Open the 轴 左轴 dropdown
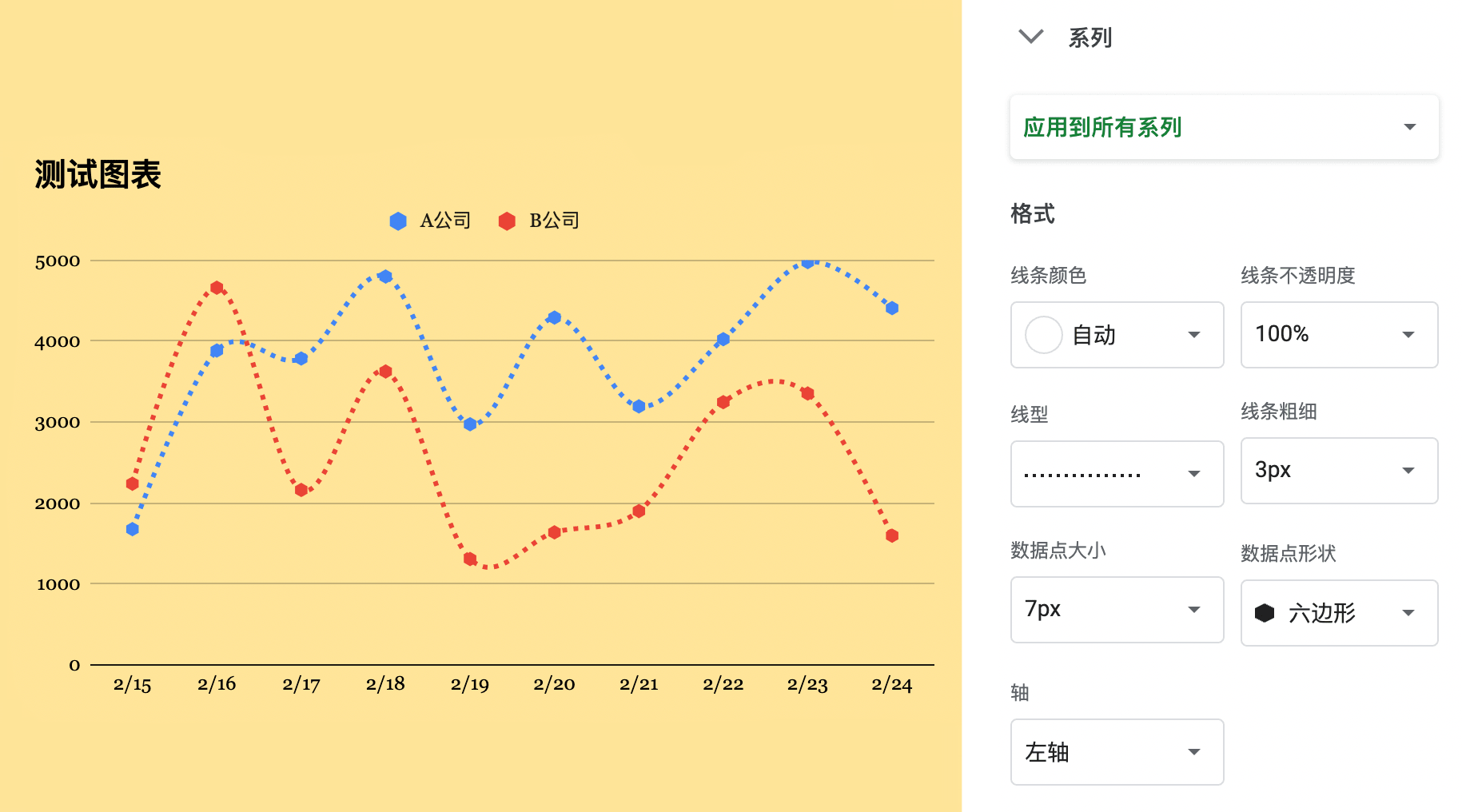Screen dimensions: 1462x812 pos(1117,752)
